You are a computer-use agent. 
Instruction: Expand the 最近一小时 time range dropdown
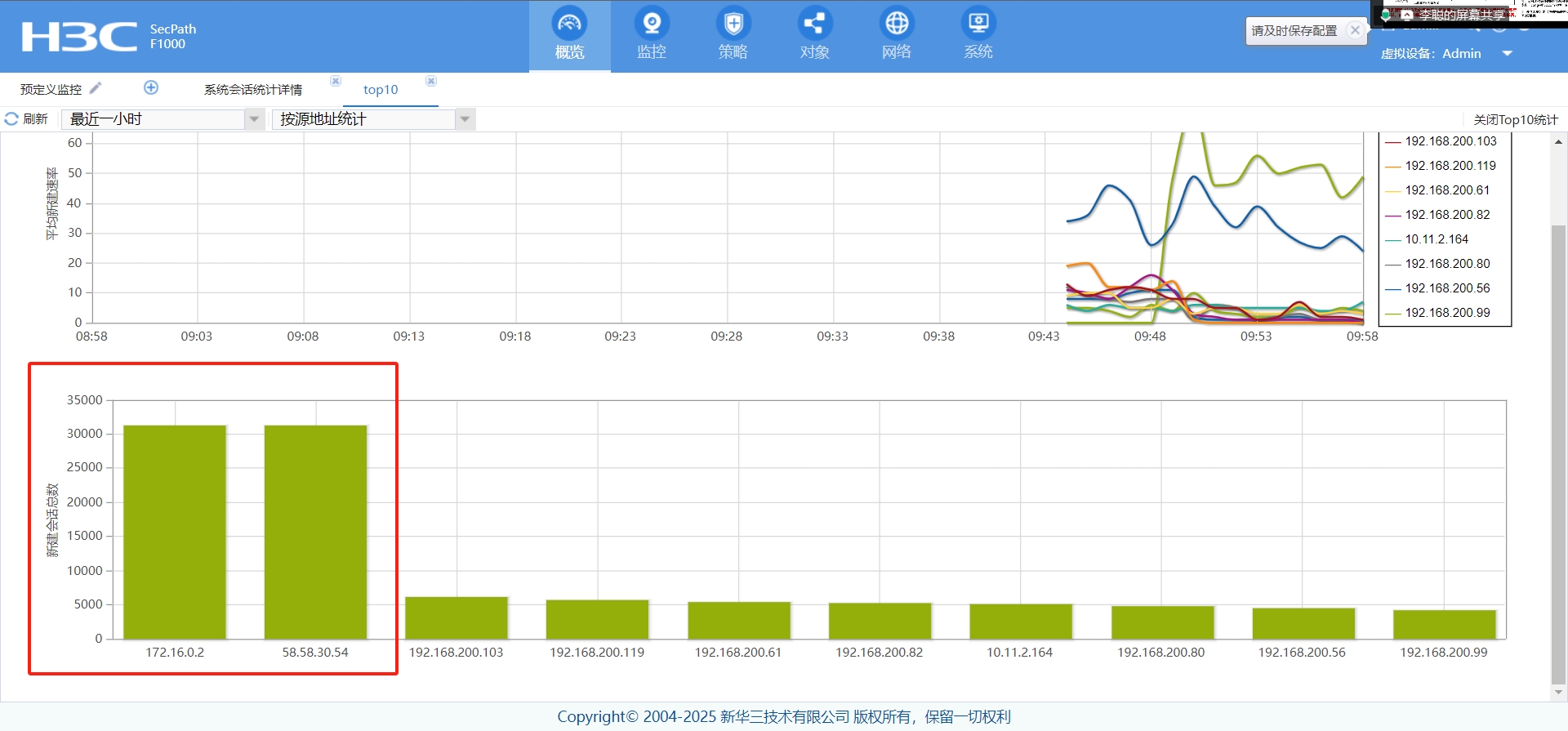tap(254, 119)
